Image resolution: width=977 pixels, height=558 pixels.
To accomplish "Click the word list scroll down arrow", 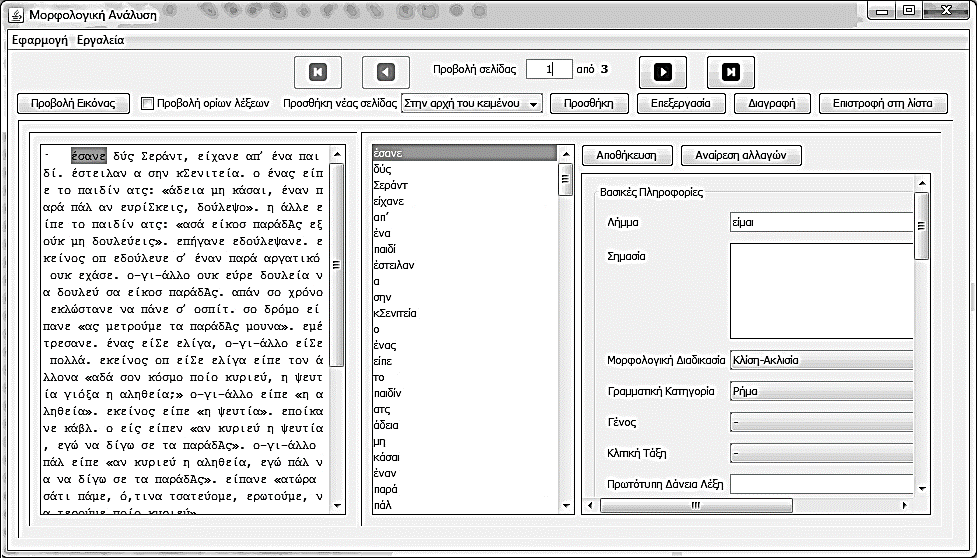I will (x=566, y=506).
